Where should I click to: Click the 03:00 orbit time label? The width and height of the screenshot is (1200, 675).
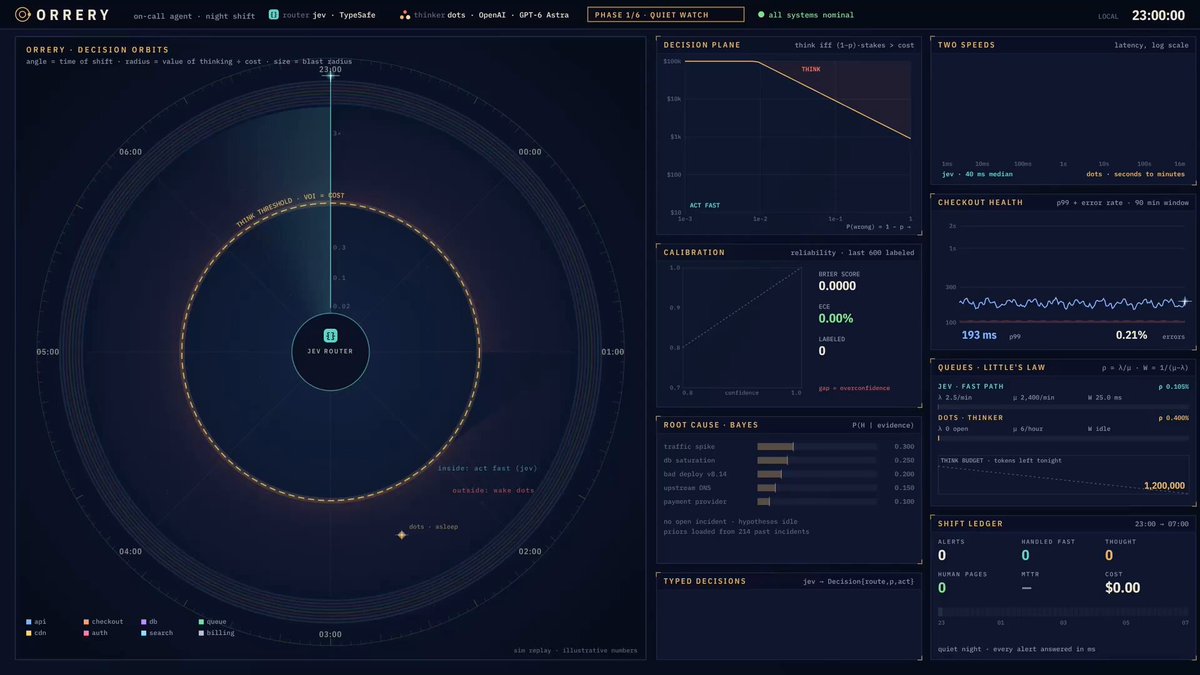click(330, 634)
